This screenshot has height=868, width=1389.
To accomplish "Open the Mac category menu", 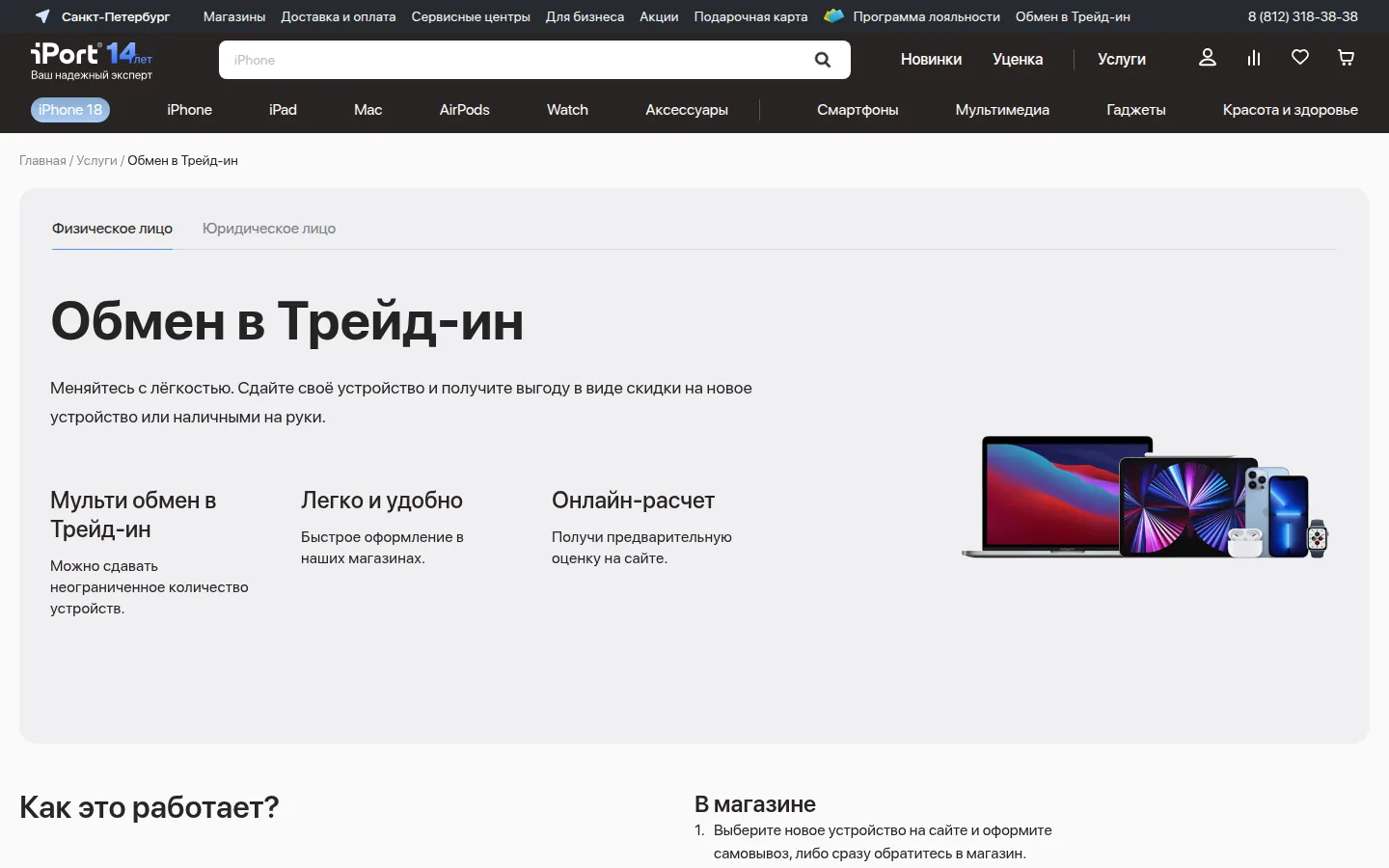I will pos(368,110).
